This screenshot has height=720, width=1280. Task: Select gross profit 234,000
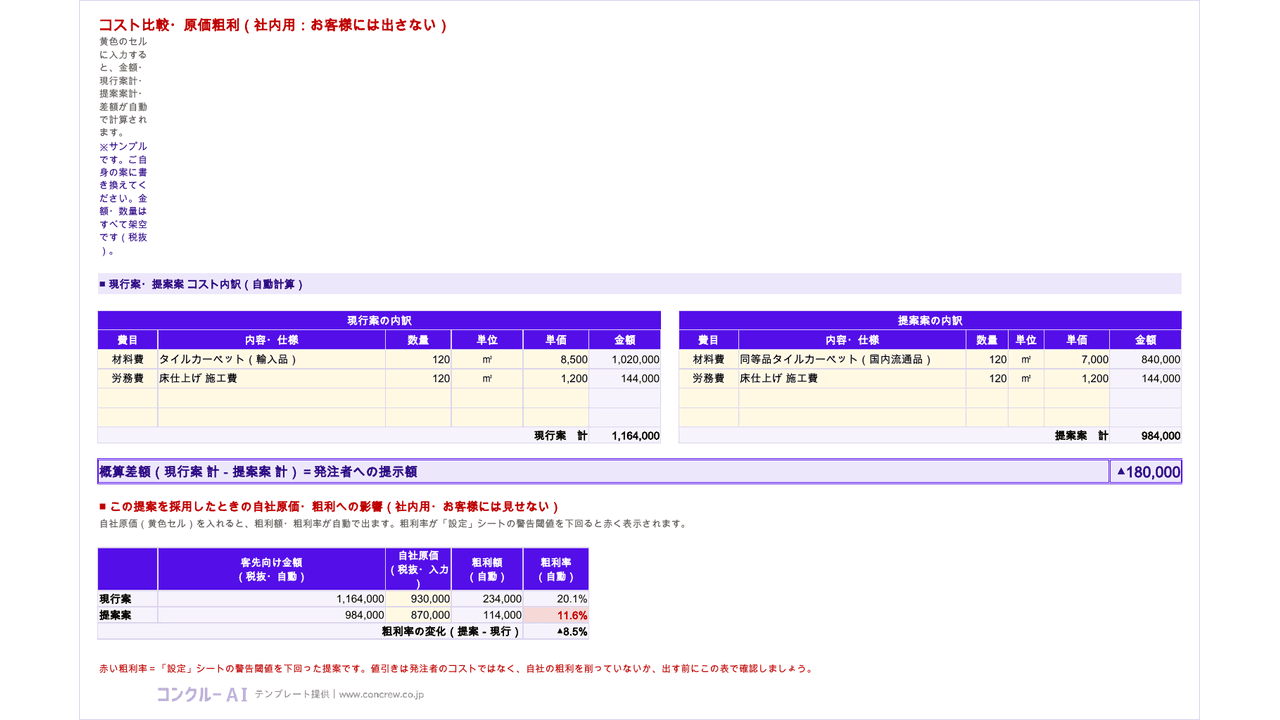click(487, 599)
